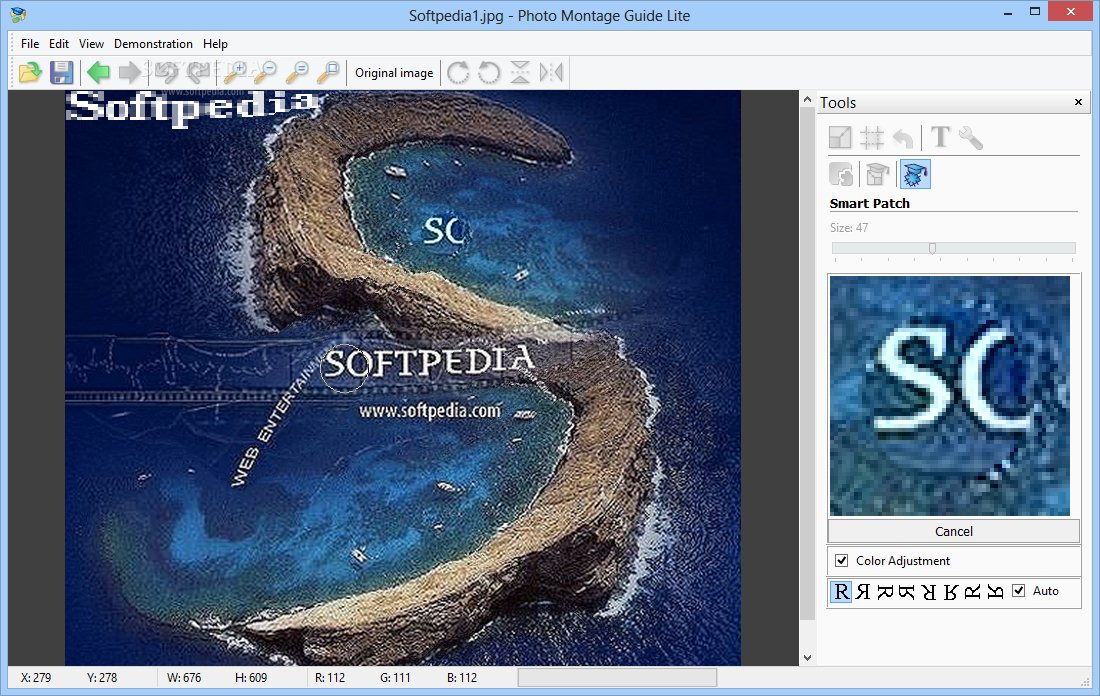Select the blue Smart Patch tool
This screenshot has height=696, width=1100.
915,174
